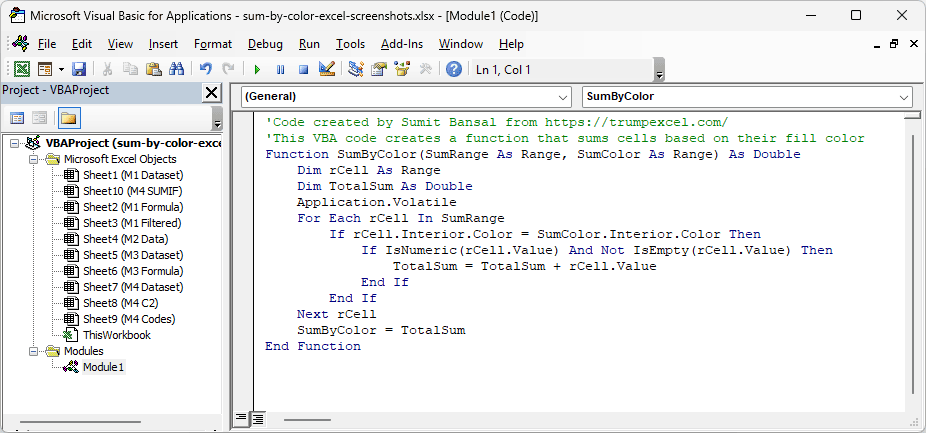Click the Reset stop icon
Image resolution: width=926 pixels, height=433 pixels.
tap(304, 70)
